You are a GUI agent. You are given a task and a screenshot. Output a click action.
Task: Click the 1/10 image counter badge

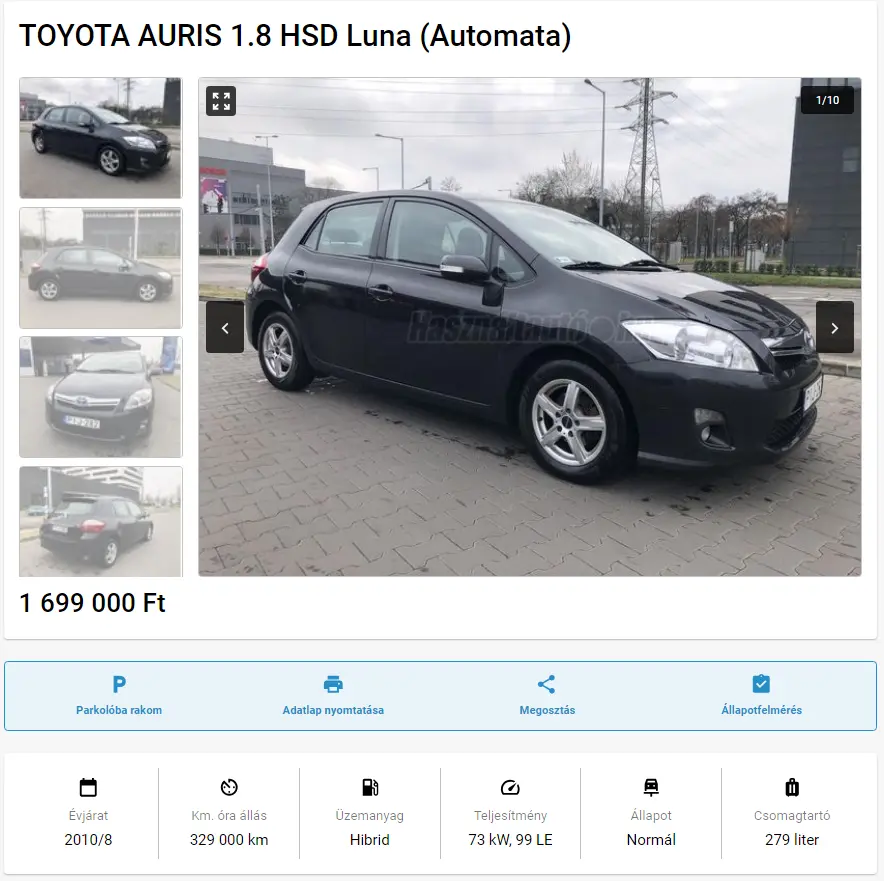coord(827,100)
